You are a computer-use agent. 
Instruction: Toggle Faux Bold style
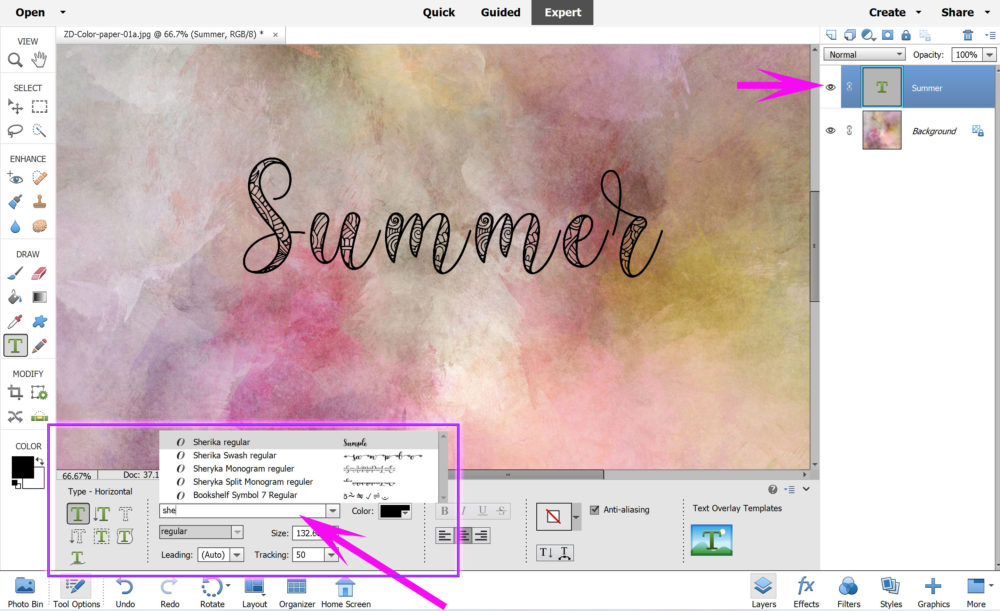(445, 511)
